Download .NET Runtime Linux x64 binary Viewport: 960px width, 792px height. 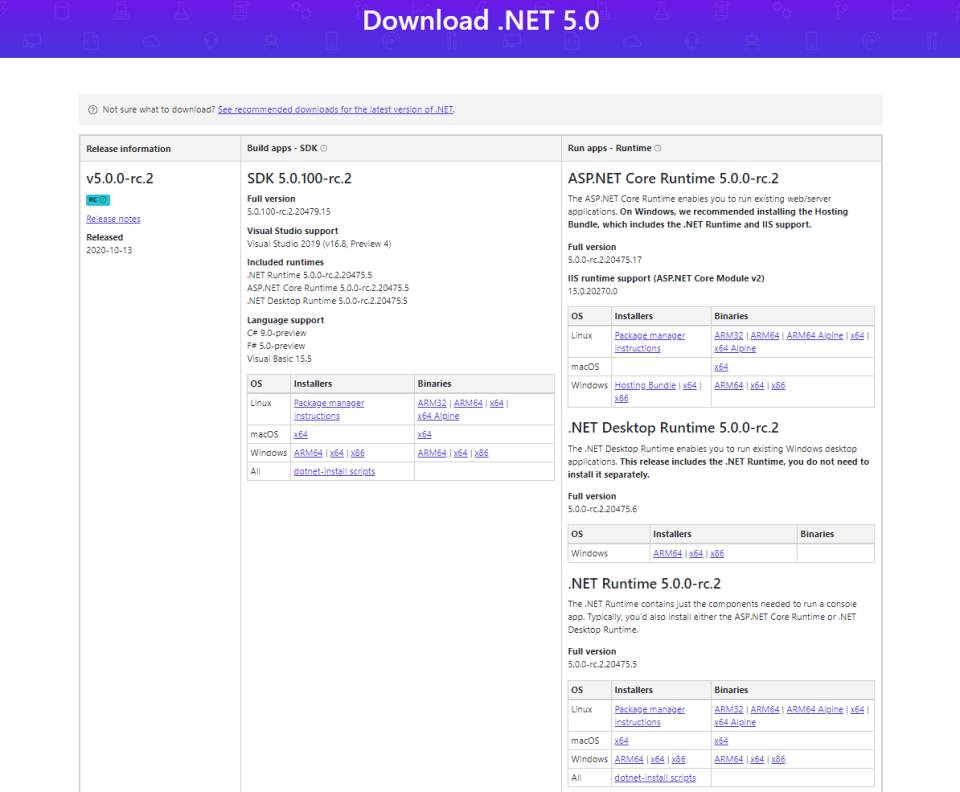tap(857, 709)
